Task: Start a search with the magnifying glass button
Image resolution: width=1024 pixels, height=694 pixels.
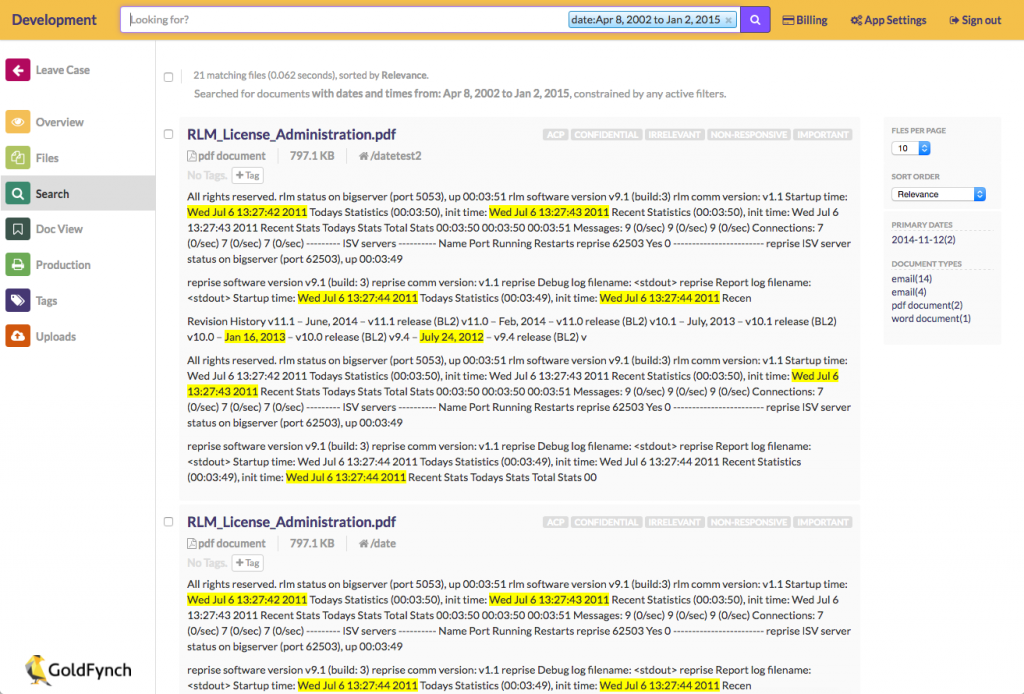Action: [755, 19]
